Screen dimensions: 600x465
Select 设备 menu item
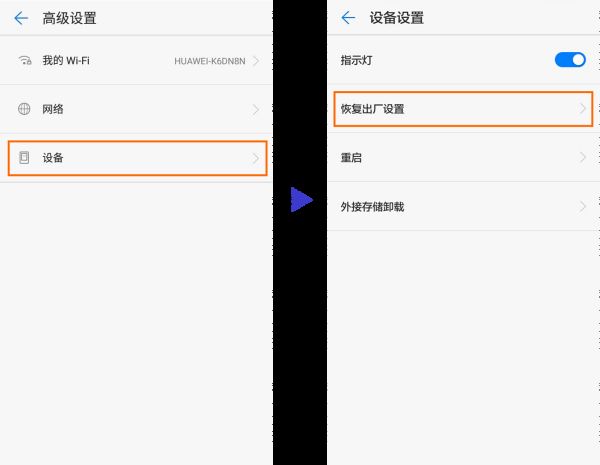(54, 158)
